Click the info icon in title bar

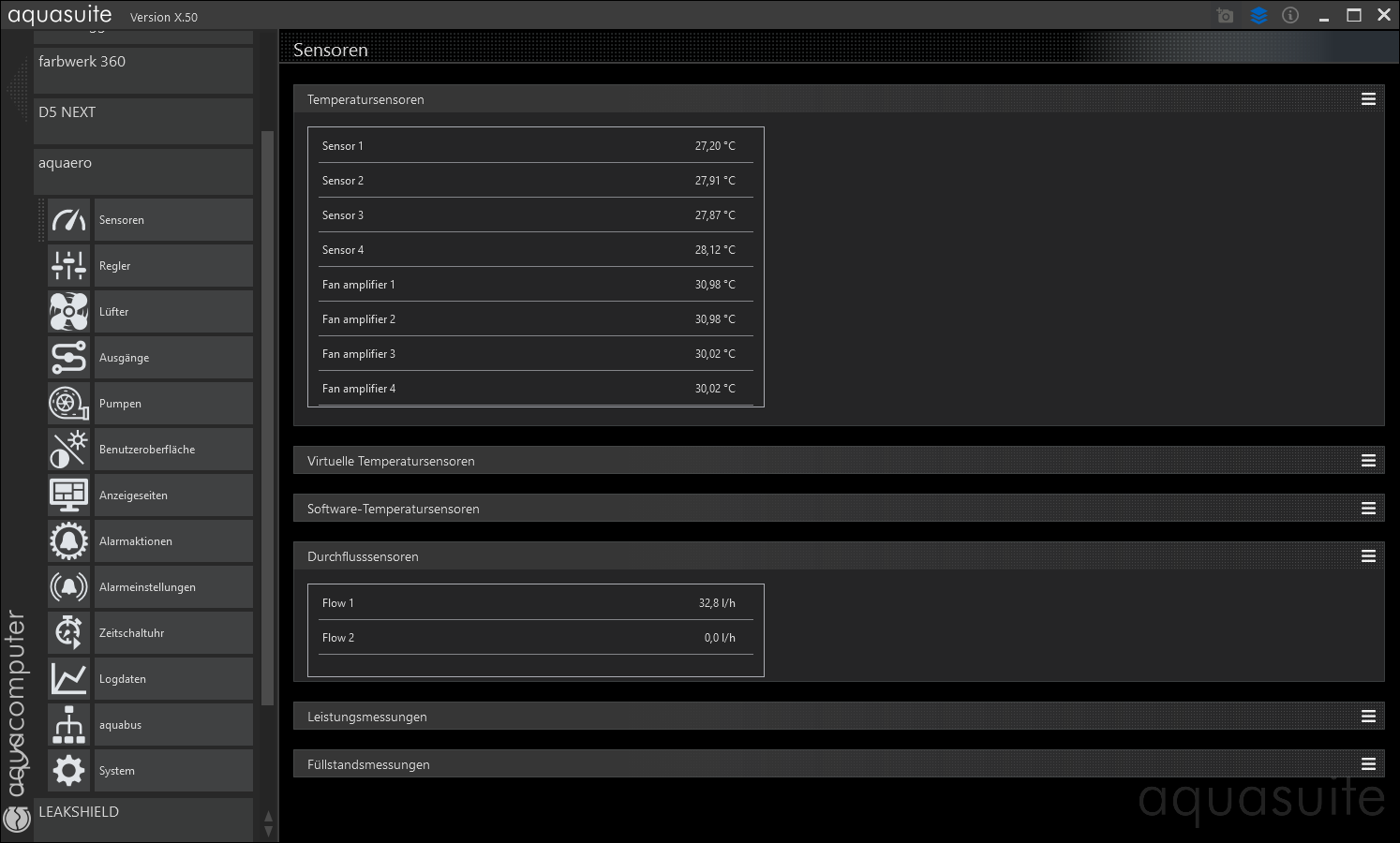tap(1290, 15)
